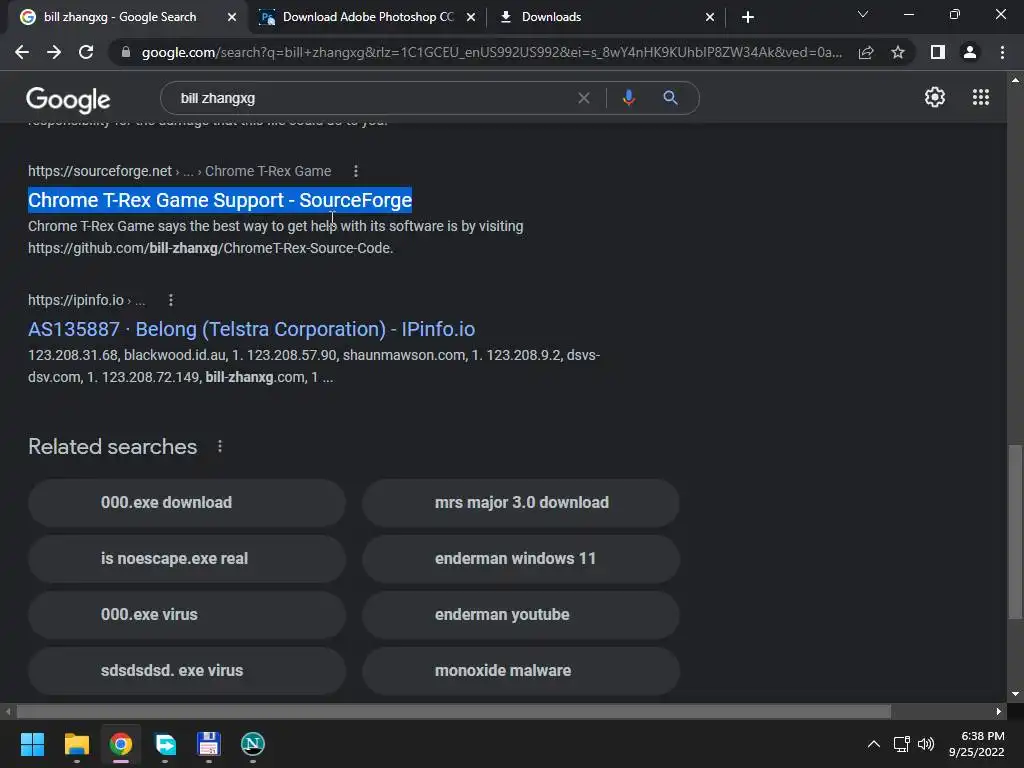1024x768 pixels.
Task: Search related term 000.exe download
Action: coord(187,502)
